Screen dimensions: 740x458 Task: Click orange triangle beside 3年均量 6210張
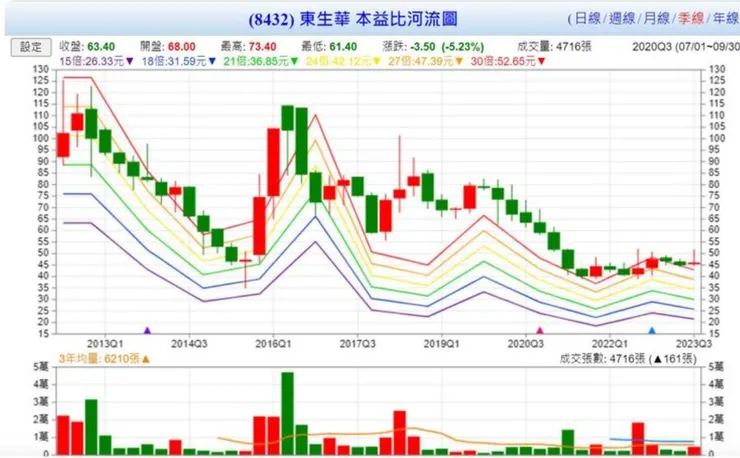coord(146,359)
